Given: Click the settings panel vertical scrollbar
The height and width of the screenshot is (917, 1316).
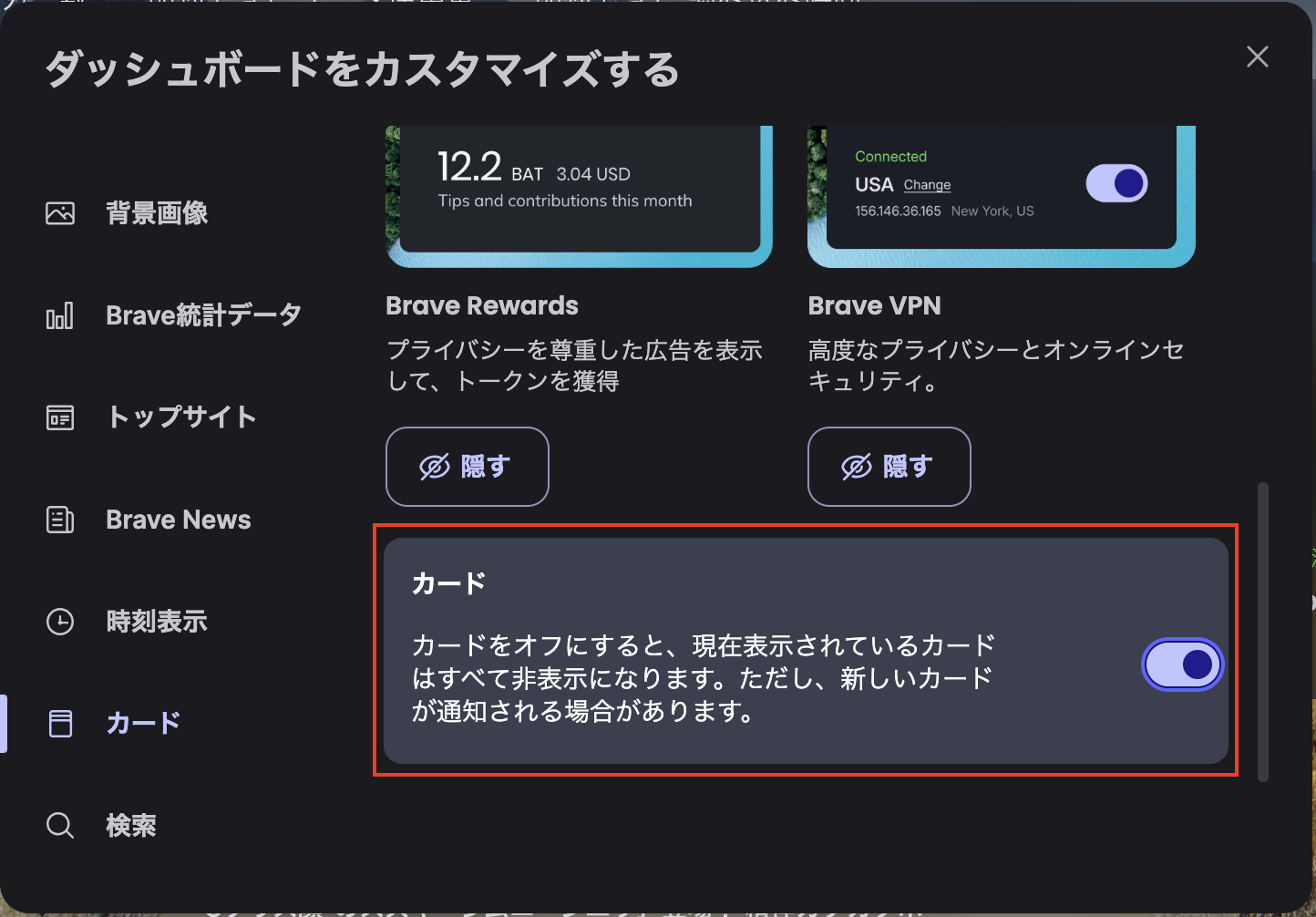Looking at the screenshot, I should point(1263,632).
